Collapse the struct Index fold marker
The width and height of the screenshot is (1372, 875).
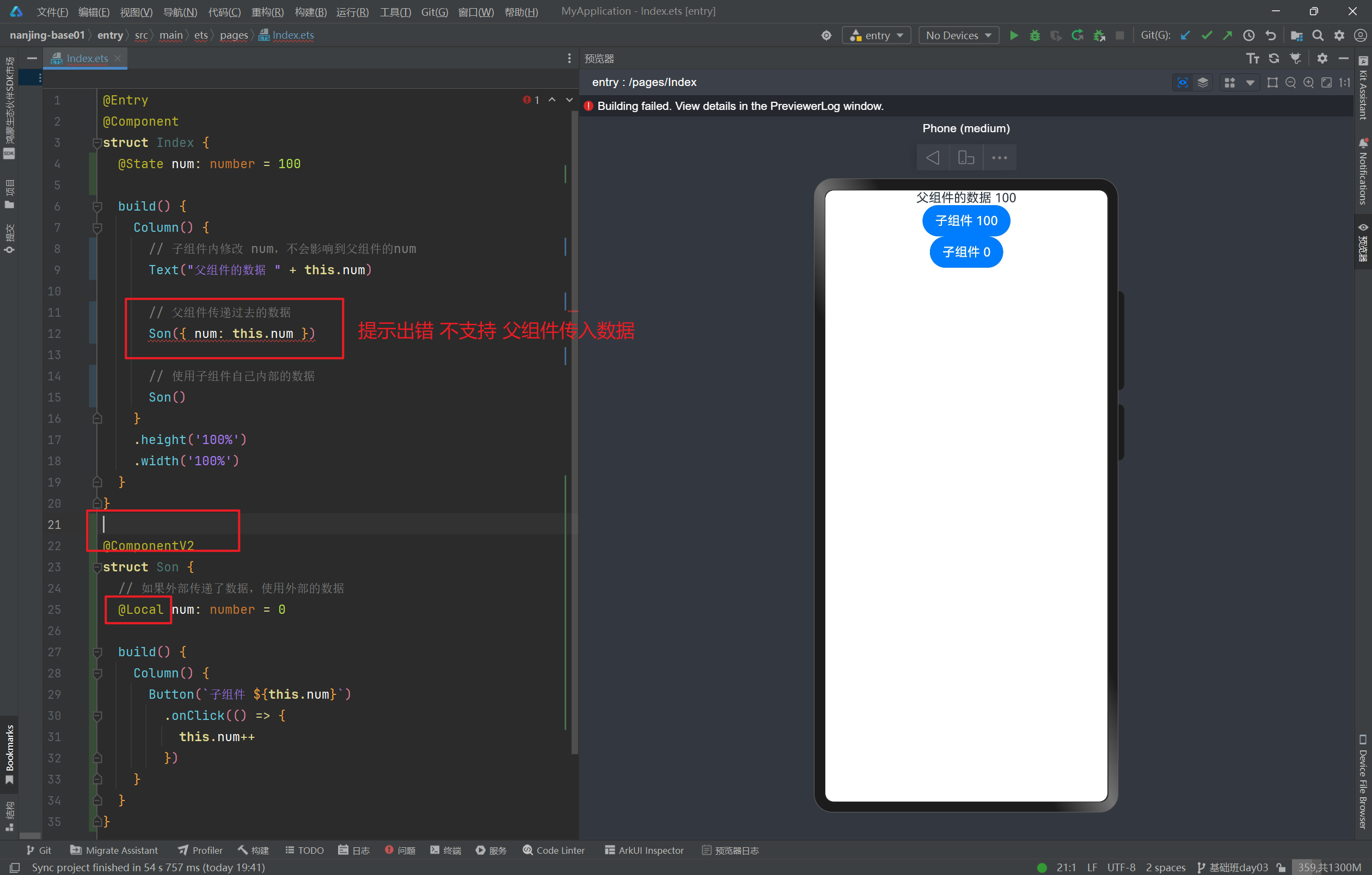pos(97,143)
